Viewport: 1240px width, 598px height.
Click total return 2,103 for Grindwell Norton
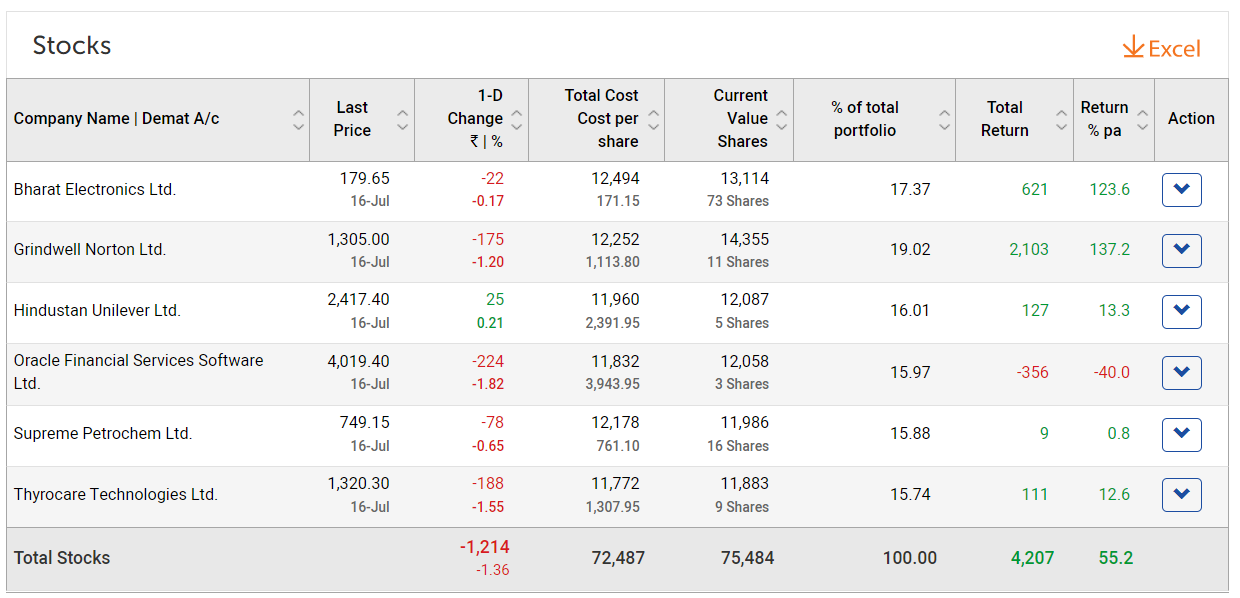(1029, 250)
